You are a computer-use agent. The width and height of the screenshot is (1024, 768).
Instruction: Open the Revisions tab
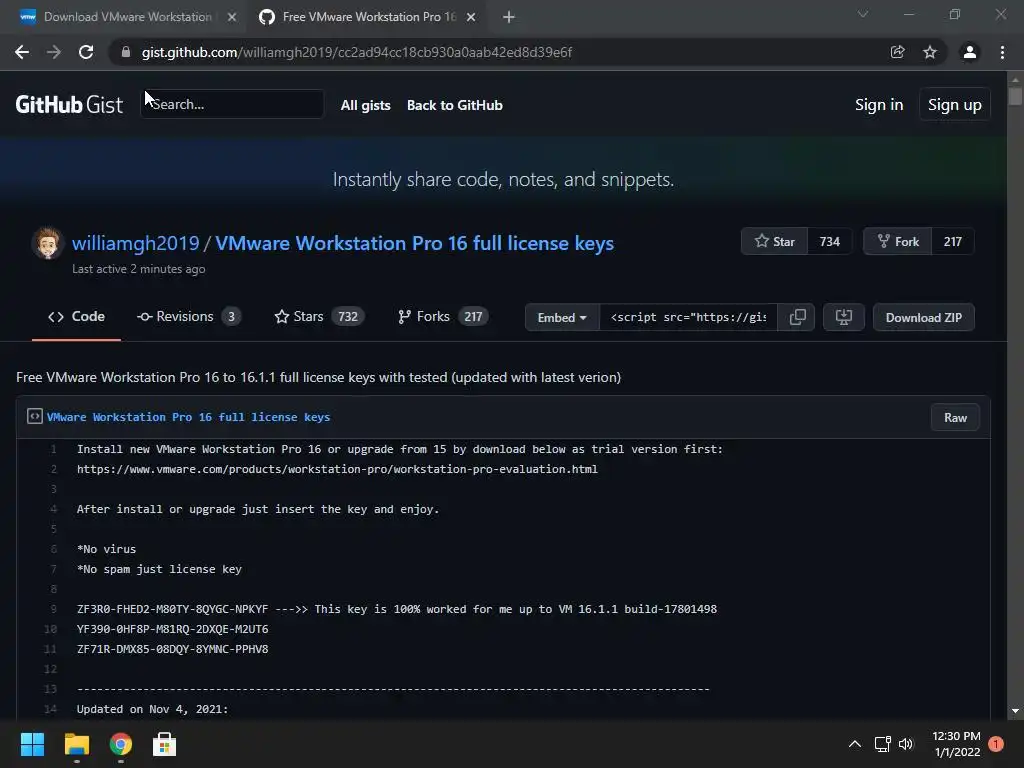pos(189,317)
